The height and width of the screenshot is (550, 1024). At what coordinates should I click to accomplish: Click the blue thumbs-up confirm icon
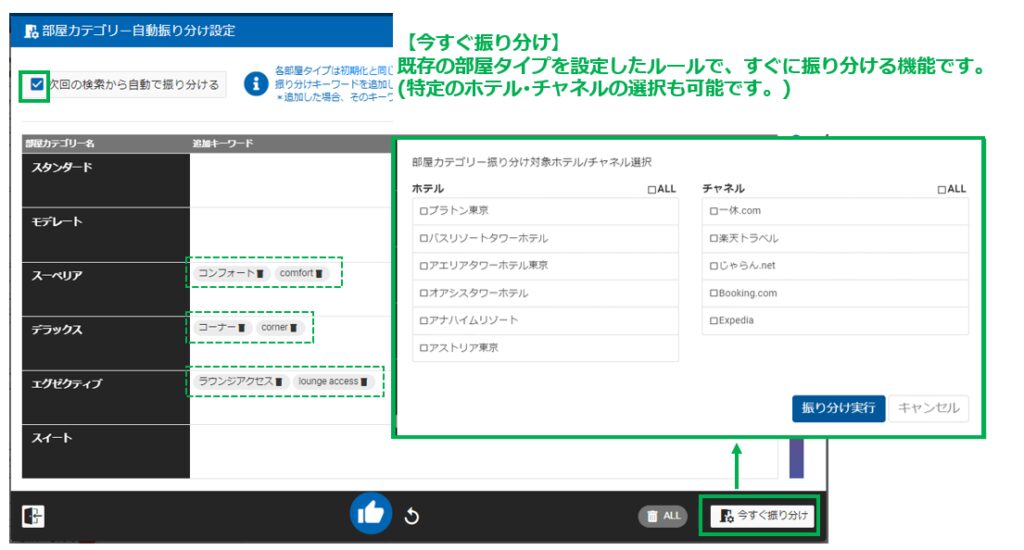[x=370, y=514]
